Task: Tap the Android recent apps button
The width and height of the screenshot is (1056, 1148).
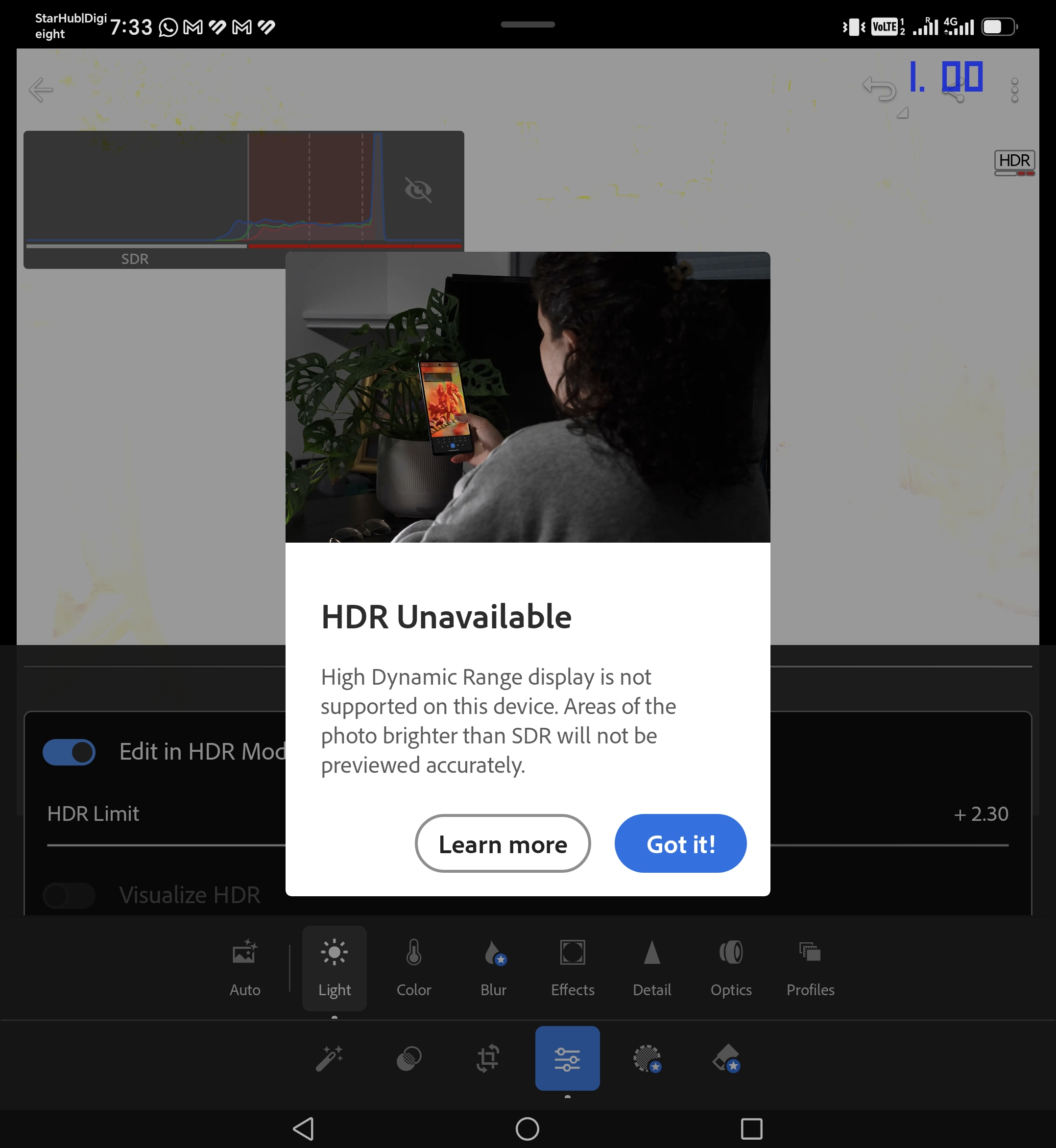Action: (751, 1128)
